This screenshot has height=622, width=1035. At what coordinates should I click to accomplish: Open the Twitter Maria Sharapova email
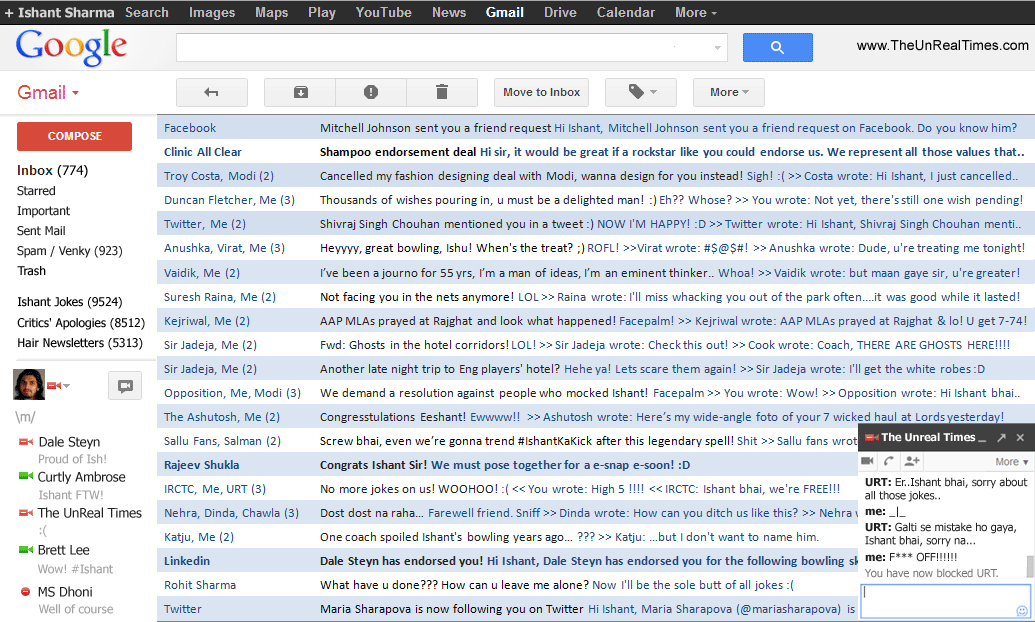(507, 609)
